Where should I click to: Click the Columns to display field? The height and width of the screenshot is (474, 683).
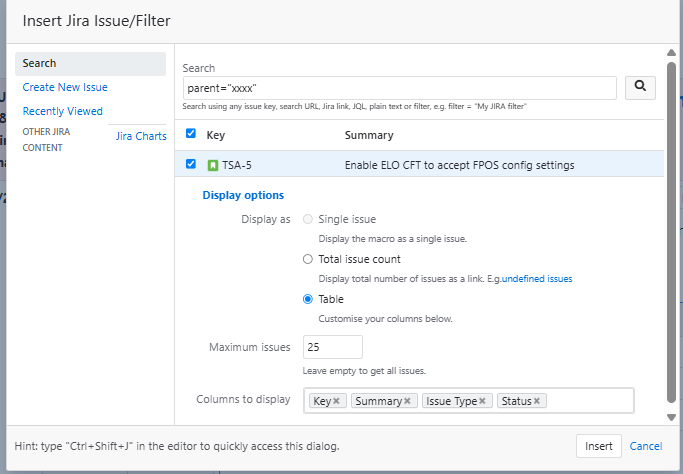469,400
